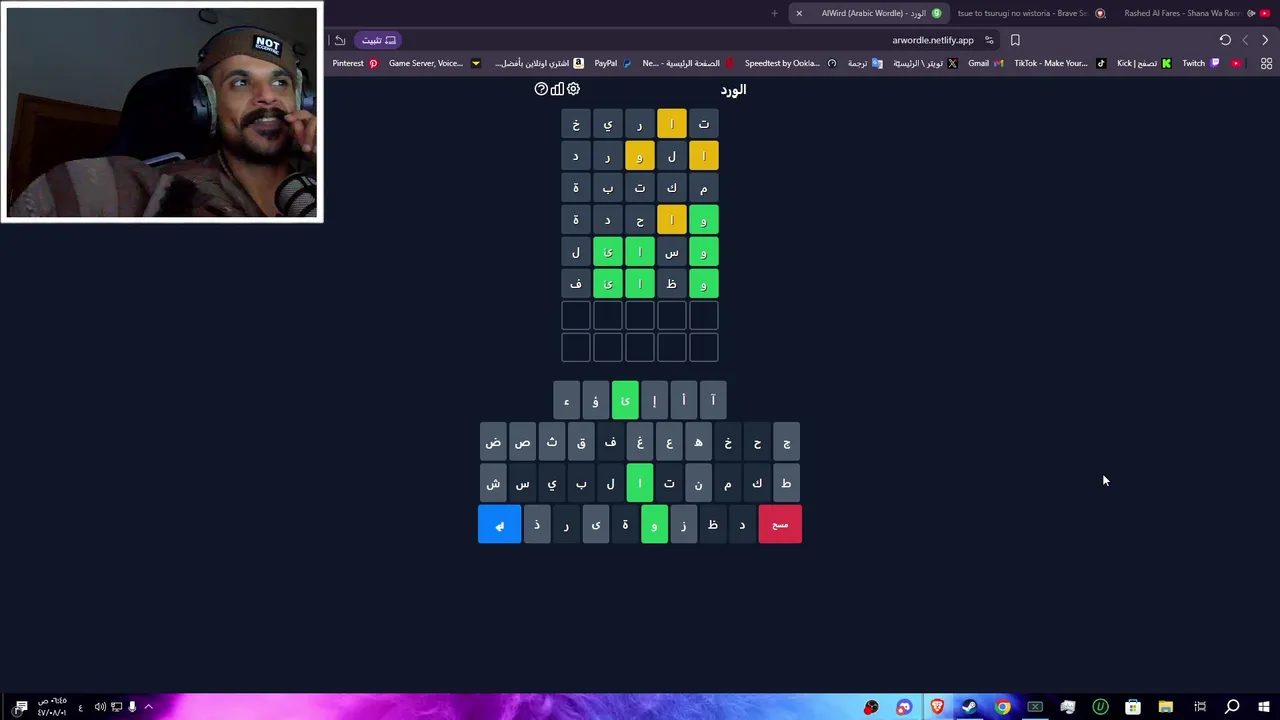Open the Pinterest bookmark
Image resolution: width=1280 pixels, height=720 pixels.
[355, 63]
